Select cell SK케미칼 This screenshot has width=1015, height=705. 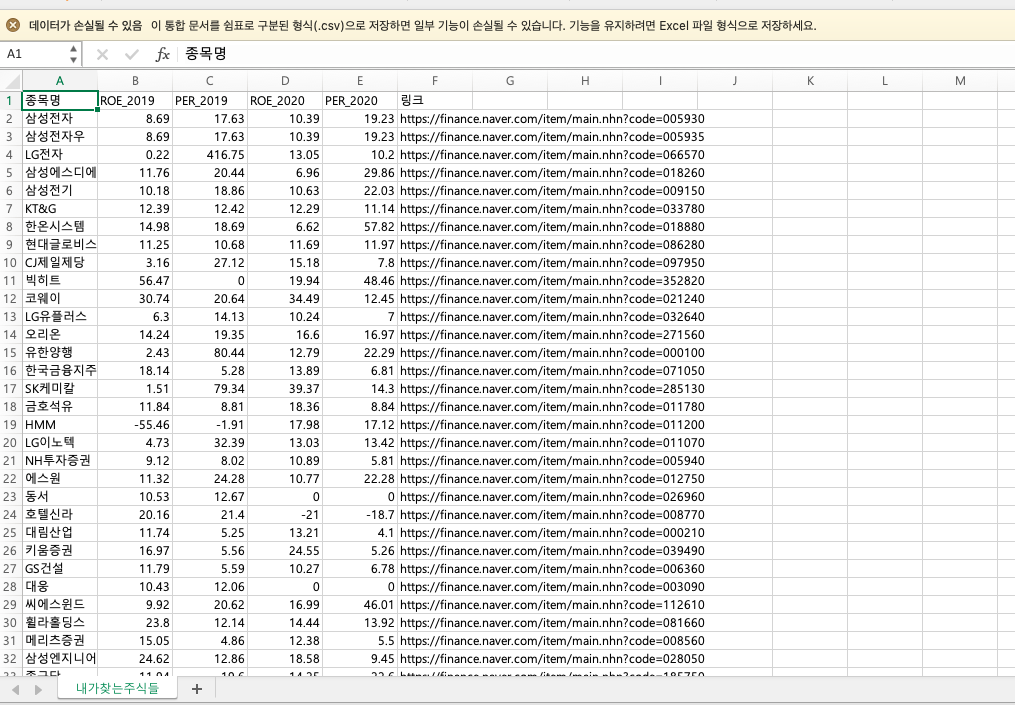[x=60, y=388]
